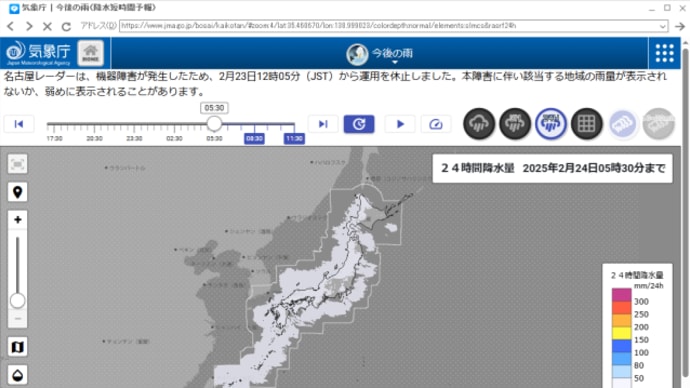690x388 pixels.
Task: Toggle the faded wave layer icon
Action: (622, 124)
